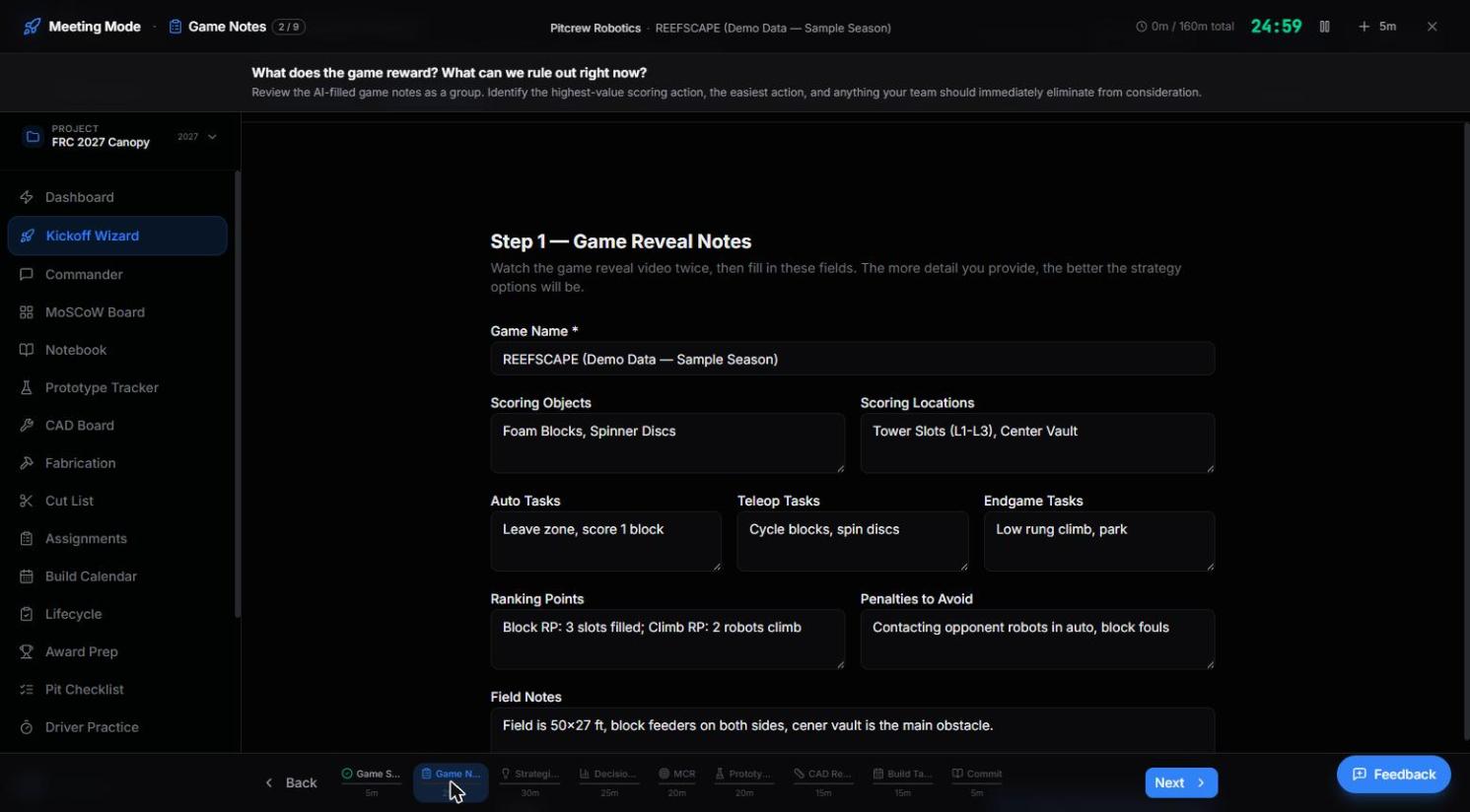1470x812 pixels.
Task: Return to the completed Game S… step
Action: click(371, 782)
